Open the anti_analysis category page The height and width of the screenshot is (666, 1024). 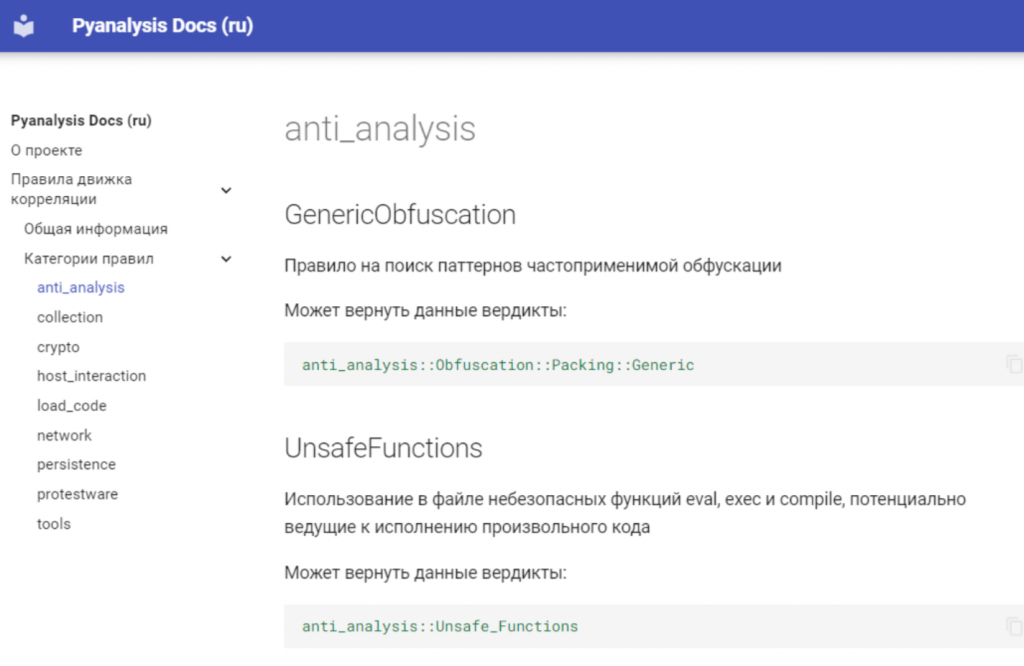coord(80,287)
